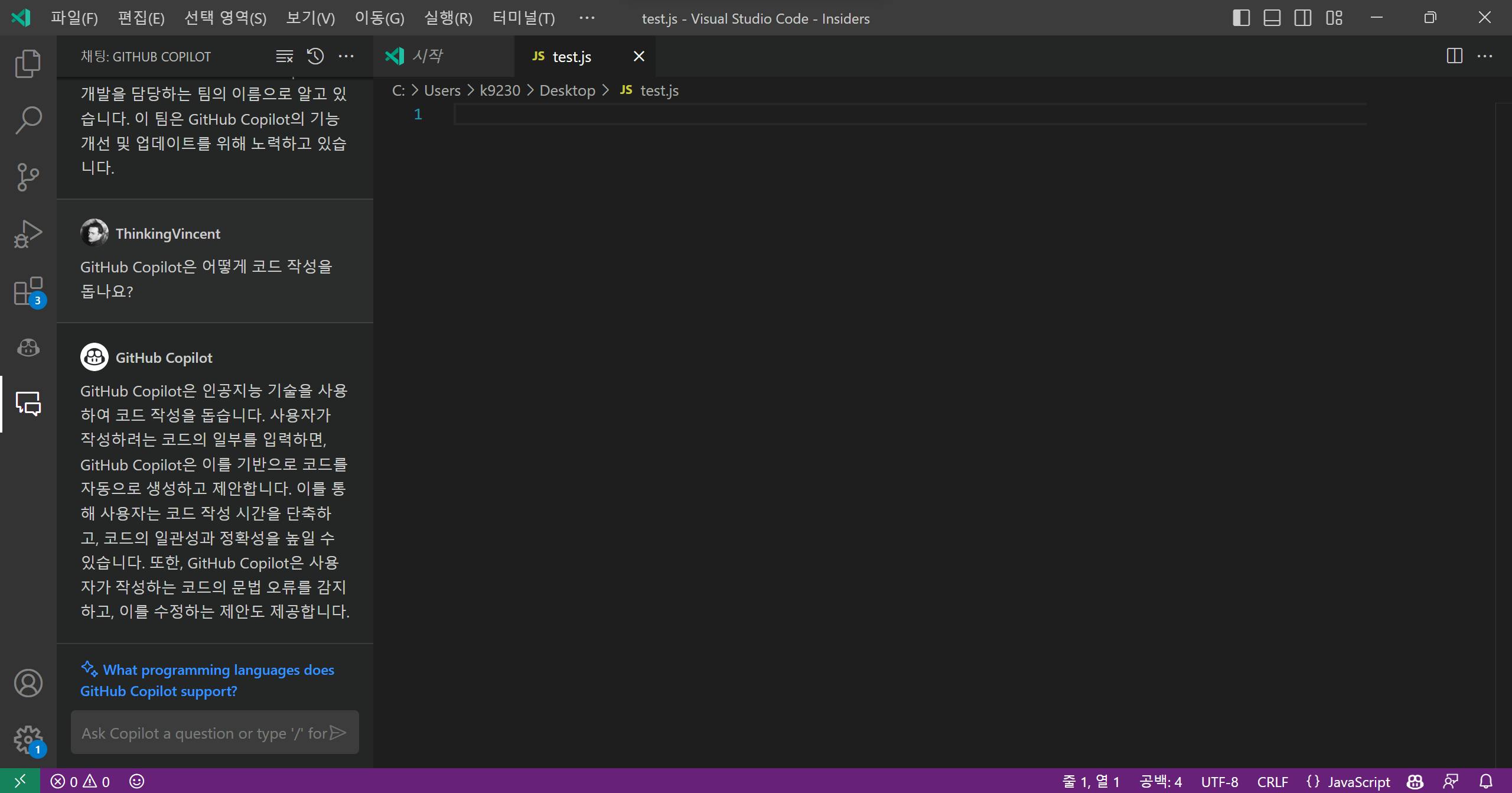
Task: Open the Extensions view with badge 3
Action: (x=28, y=291)
